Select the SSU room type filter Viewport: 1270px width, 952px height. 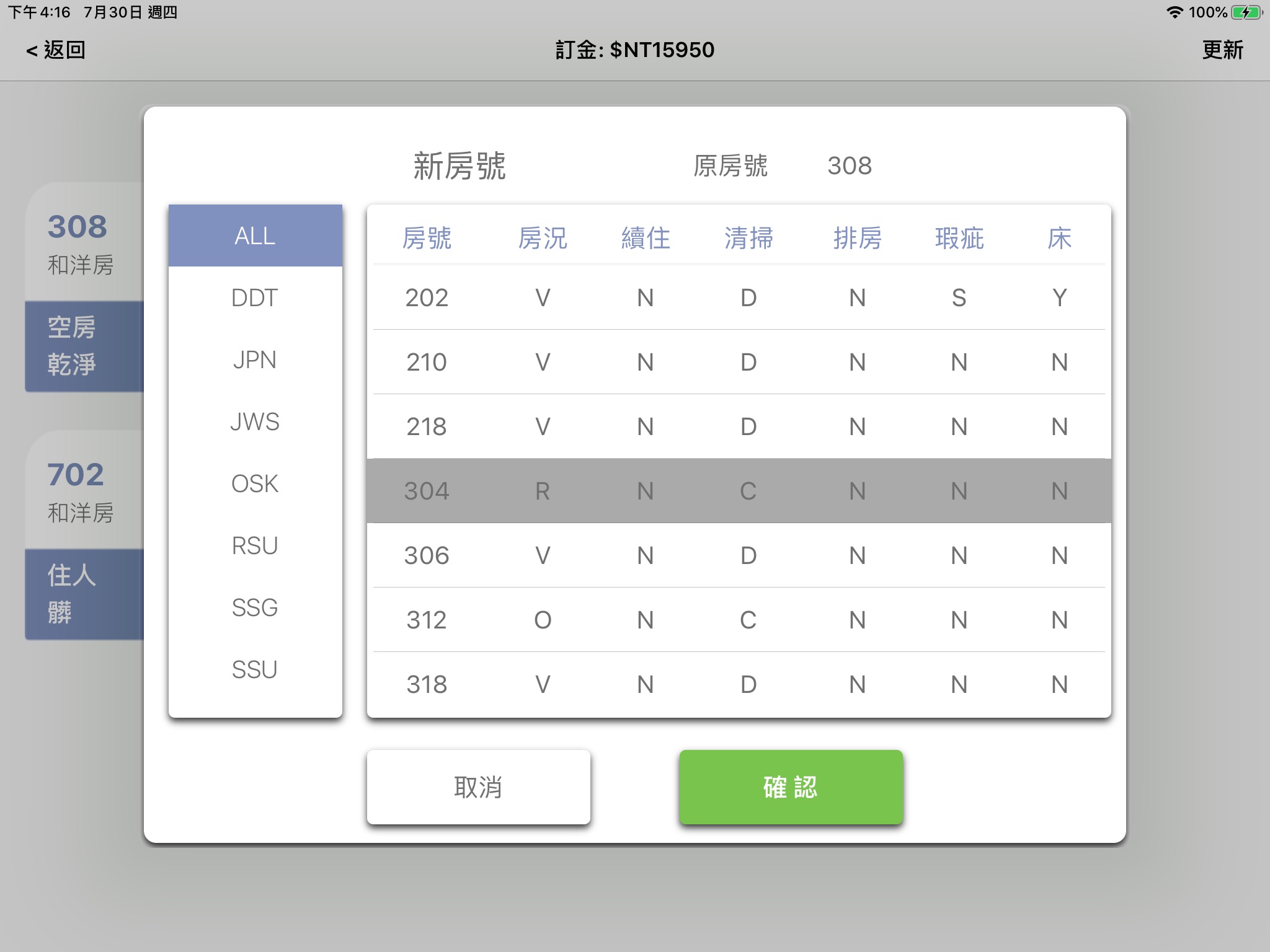click(255, 669)
